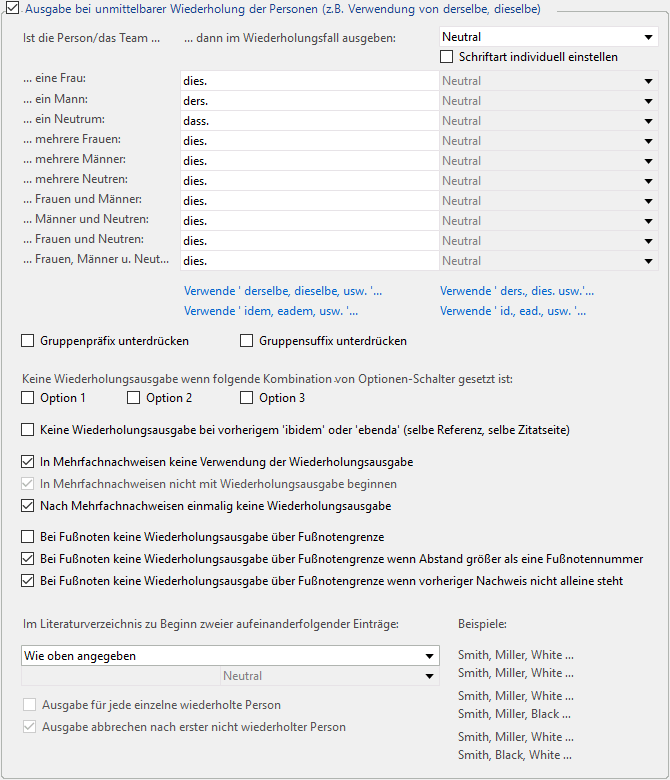Open Neutral dropdown in 'Männer und Neutren' row
This screenshot has width=670, height=780.
(549, 221)
